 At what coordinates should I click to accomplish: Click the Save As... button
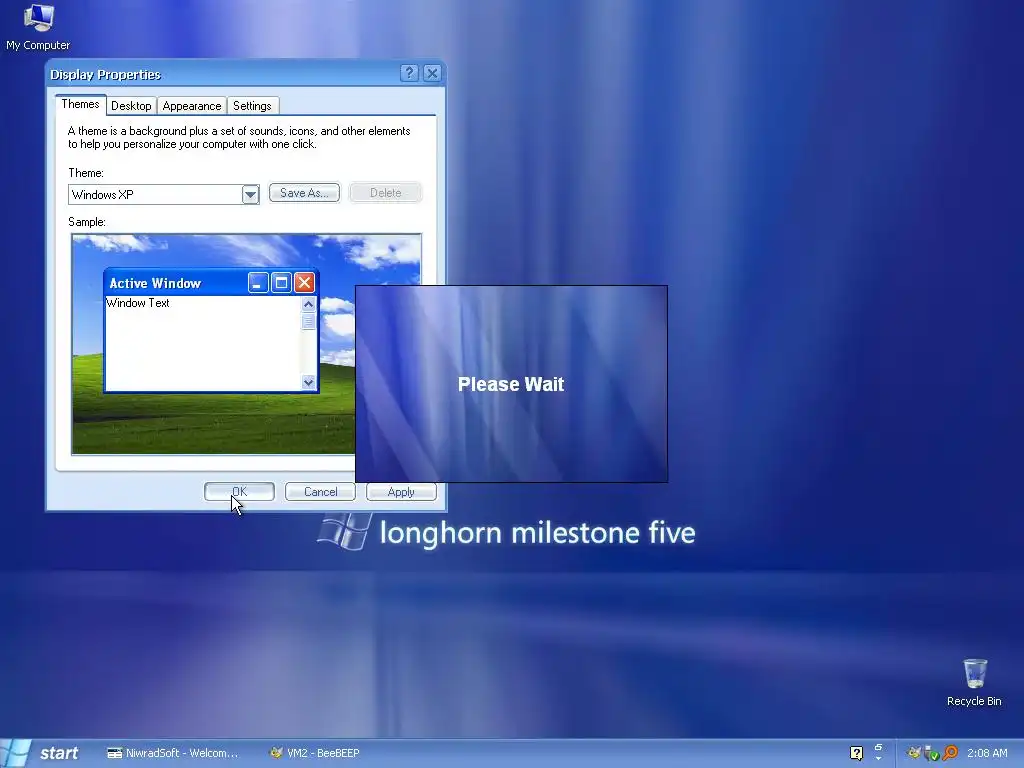click(x=304, y=193)
